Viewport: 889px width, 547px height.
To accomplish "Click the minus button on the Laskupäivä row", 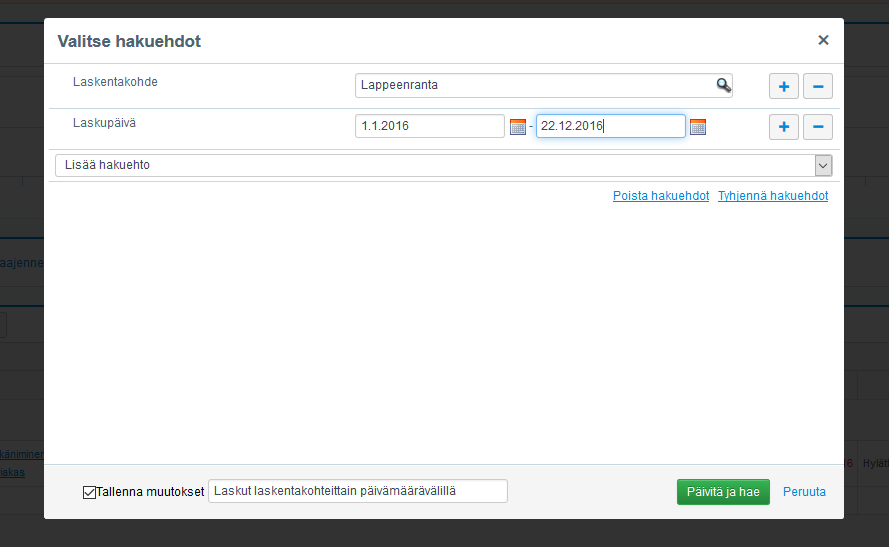I will 818,127.
